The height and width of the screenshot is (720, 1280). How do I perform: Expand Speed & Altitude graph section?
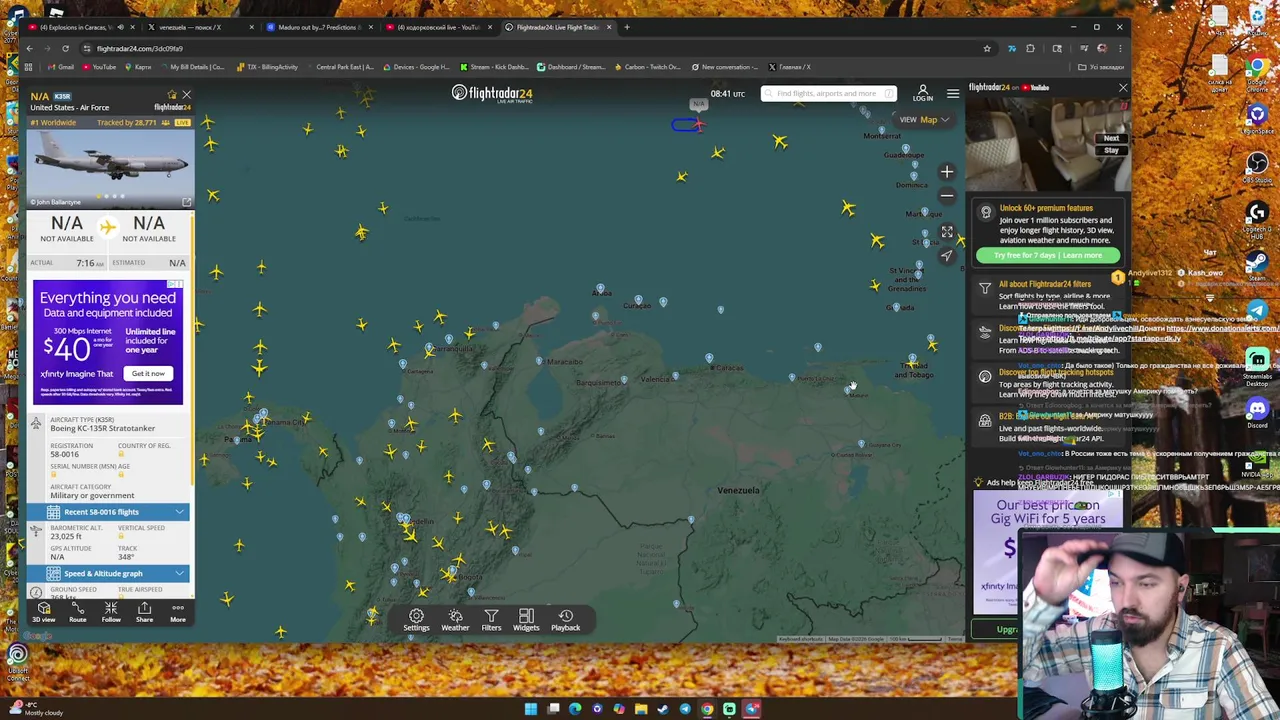[x=110, y=574]
